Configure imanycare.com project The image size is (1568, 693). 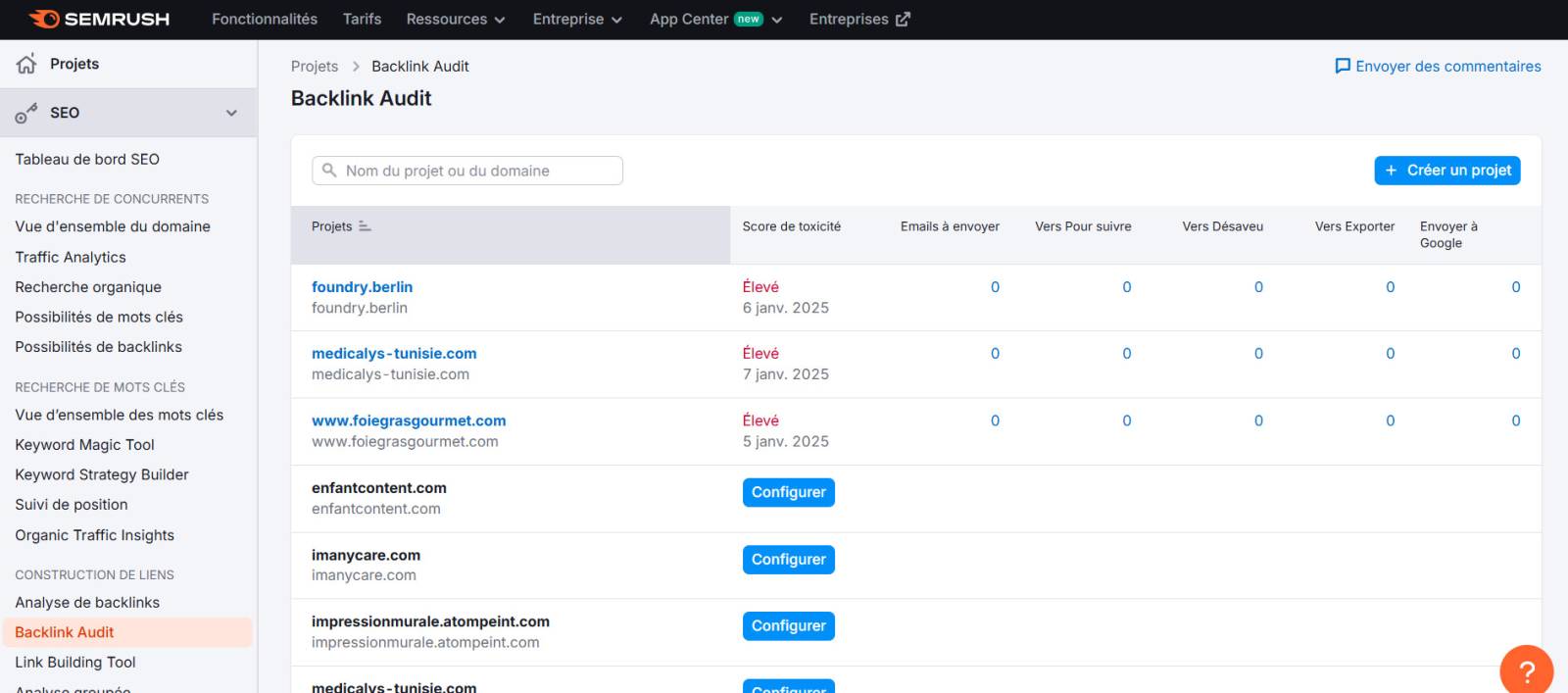pyautogui.click(x=788, y=560)
